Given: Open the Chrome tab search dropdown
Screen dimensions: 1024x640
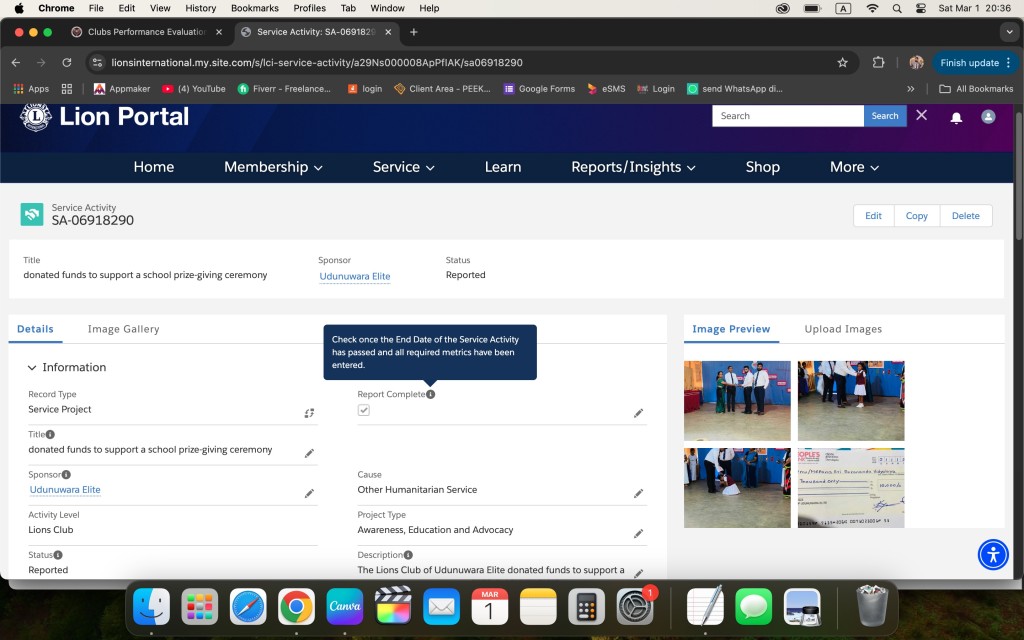Looking at the screenshot, I should click(1009, 32).
